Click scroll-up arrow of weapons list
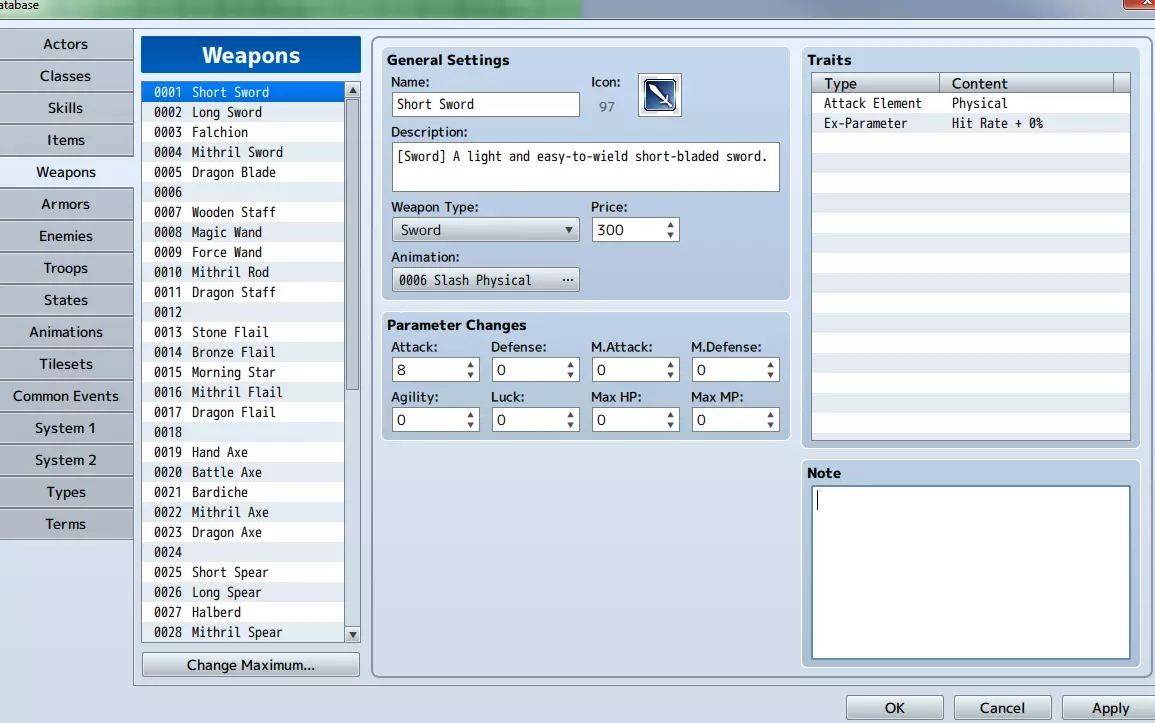This screenshot has width=1155, height=723. 353,90
